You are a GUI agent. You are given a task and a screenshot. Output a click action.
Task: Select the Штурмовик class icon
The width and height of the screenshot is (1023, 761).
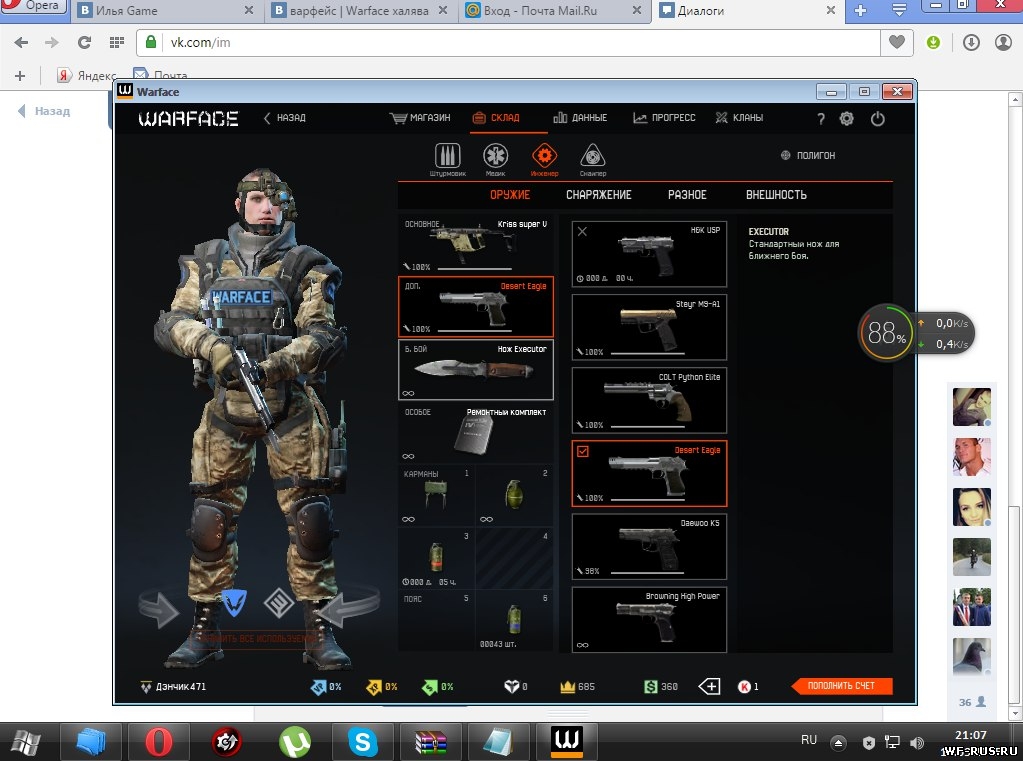448,156
